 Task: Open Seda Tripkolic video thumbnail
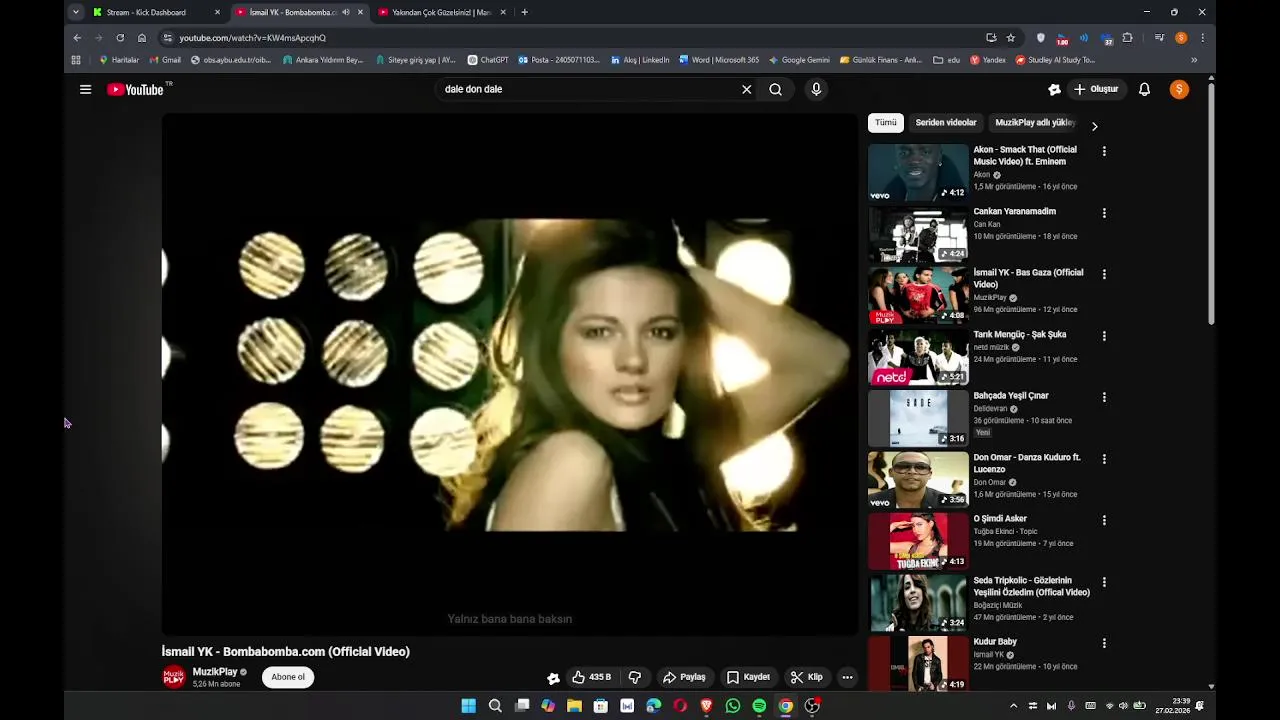point(918,603)
